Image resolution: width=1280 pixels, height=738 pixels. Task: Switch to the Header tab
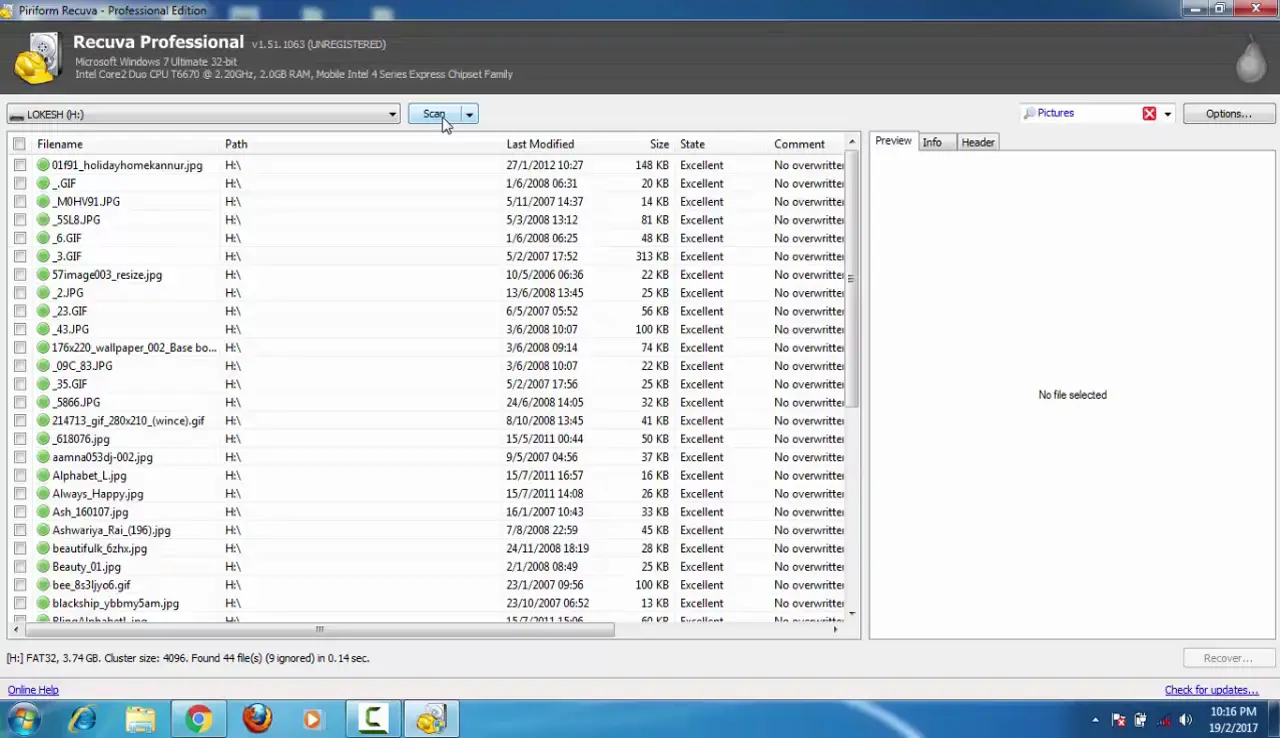978,143
